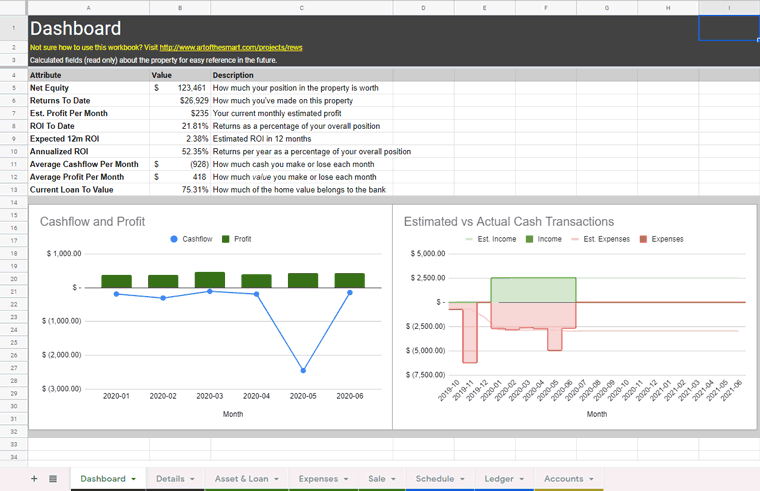Select the Est. Profit Per Month cell

[89, 113]
